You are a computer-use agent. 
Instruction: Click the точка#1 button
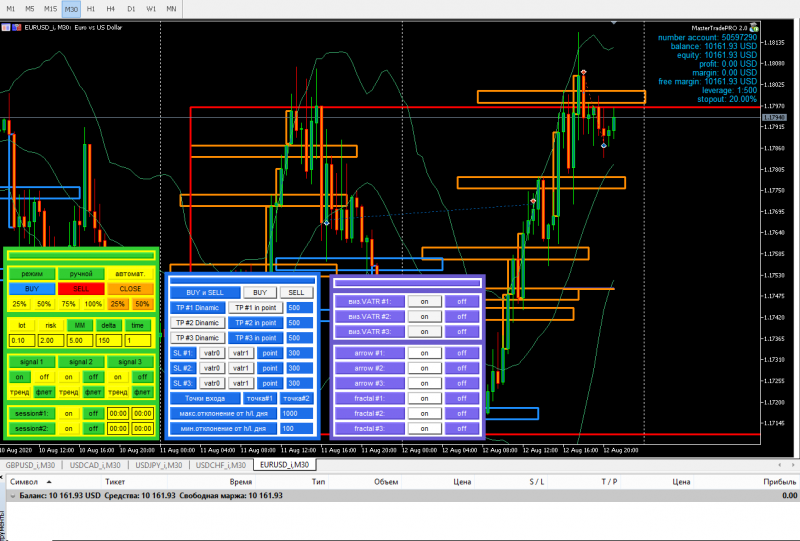click(260, 399)
